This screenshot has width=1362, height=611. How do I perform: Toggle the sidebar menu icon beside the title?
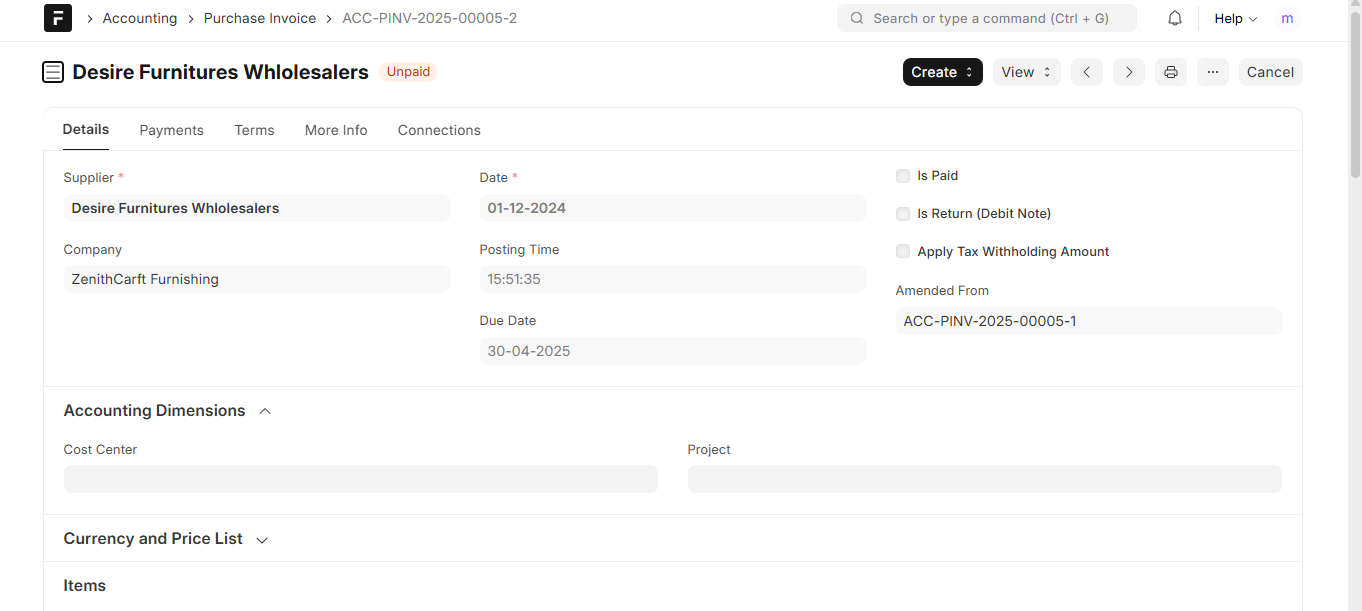(x=53, y=72)
